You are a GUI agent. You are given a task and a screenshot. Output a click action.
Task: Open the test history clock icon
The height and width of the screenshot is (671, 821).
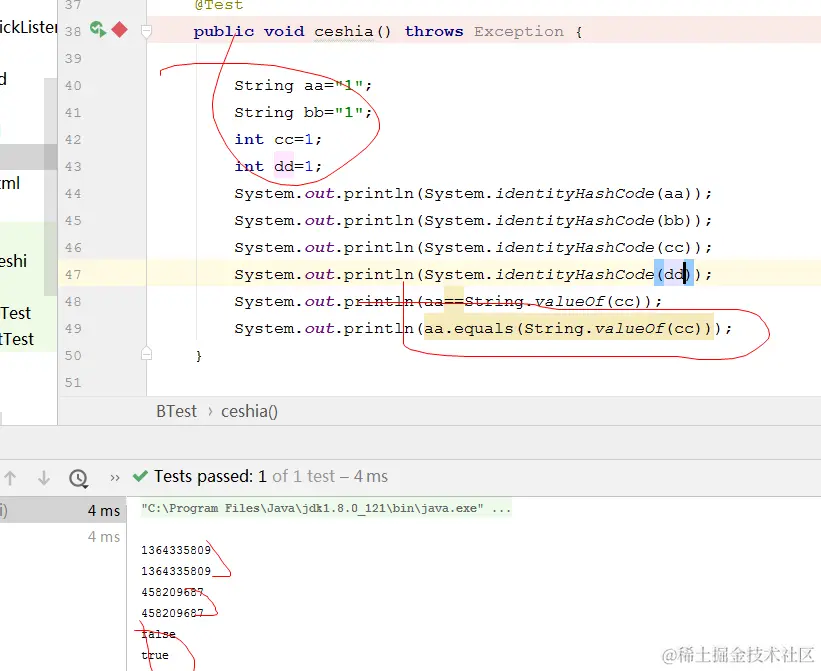tap(79, 478)
